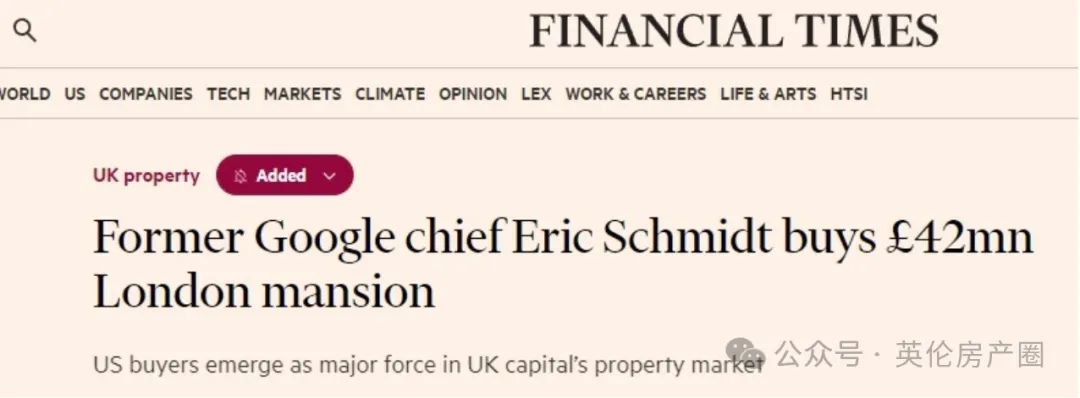The width and height of the screenshot is (1080, 398).
Task: Navigate to the Climate section
Action: pyautogui.click(x=390, y=94)
